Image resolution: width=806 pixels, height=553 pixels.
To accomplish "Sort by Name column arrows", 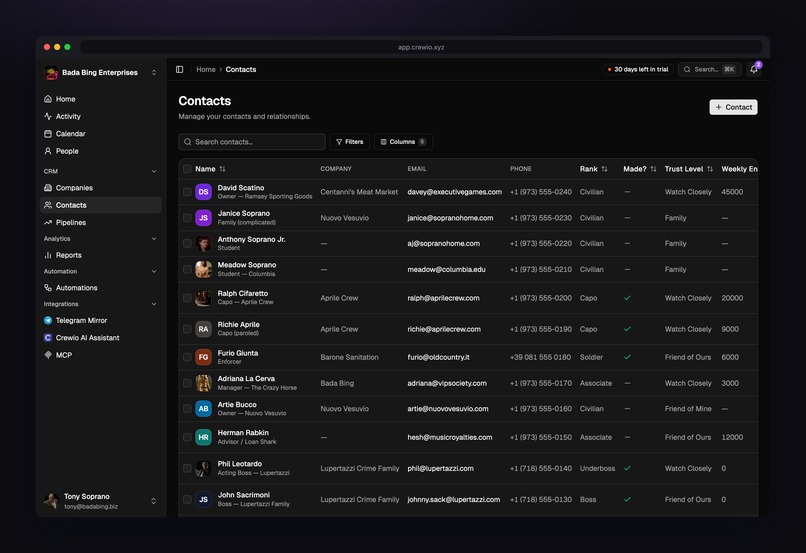I will pyautogui.click(x=222, y=169).
